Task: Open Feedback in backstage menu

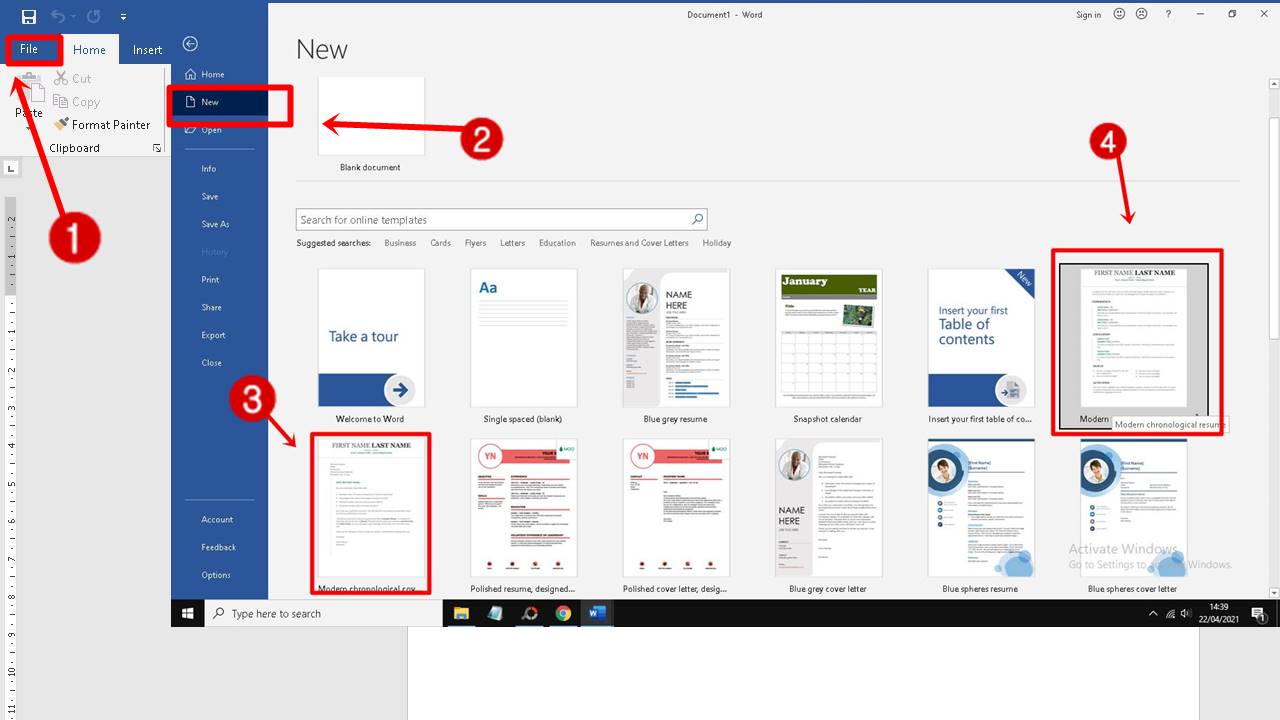Action: pos(219,547)
